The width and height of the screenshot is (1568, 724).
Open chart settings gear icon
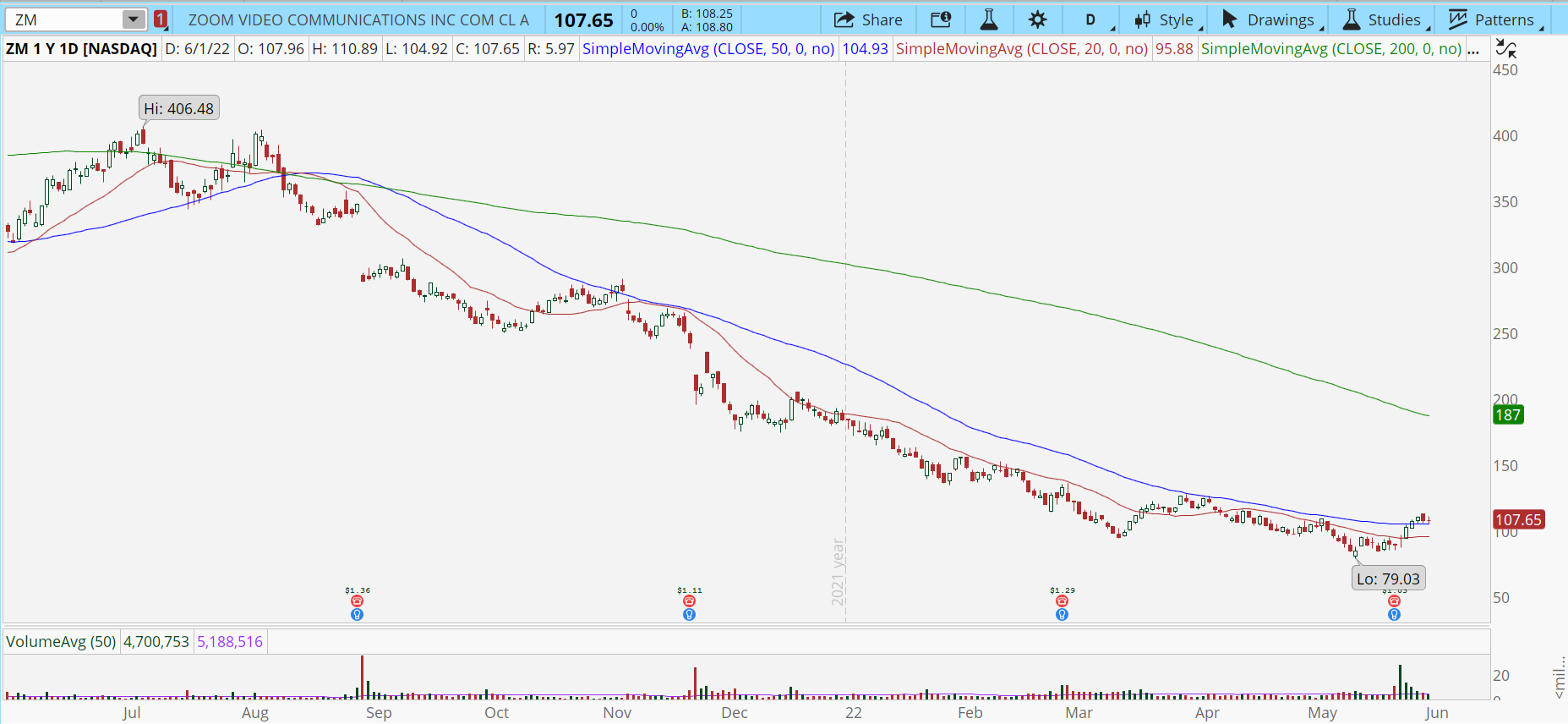1037,19
